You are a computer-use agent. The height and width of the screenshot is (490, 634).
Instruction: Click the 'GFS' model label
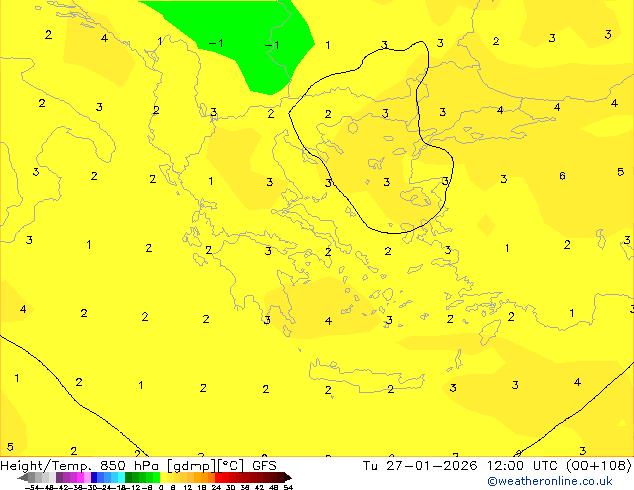tap(264, 466)
